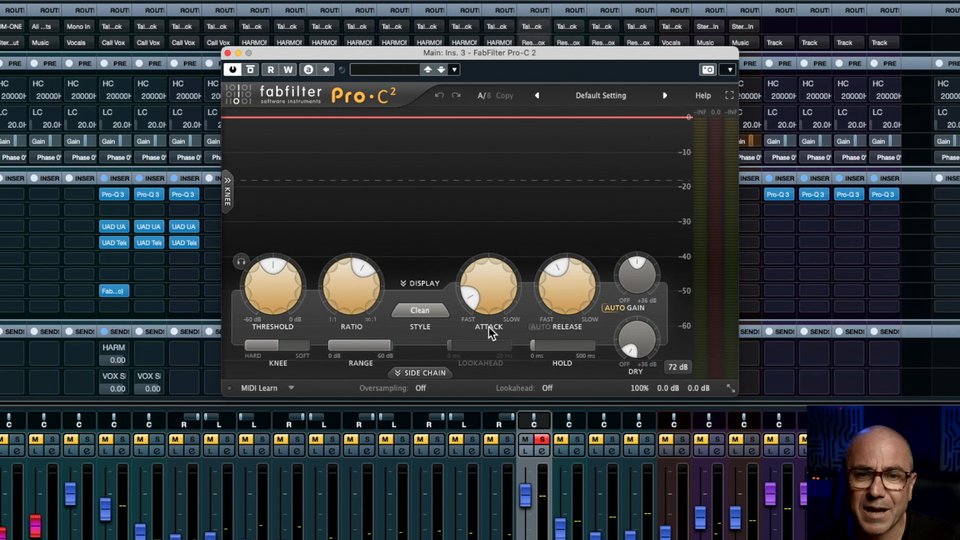Image resolution: width=960 pixels, height=540 pixels.
Task: Click the THRESHOLD knob
Action: [x=273, y=287]
